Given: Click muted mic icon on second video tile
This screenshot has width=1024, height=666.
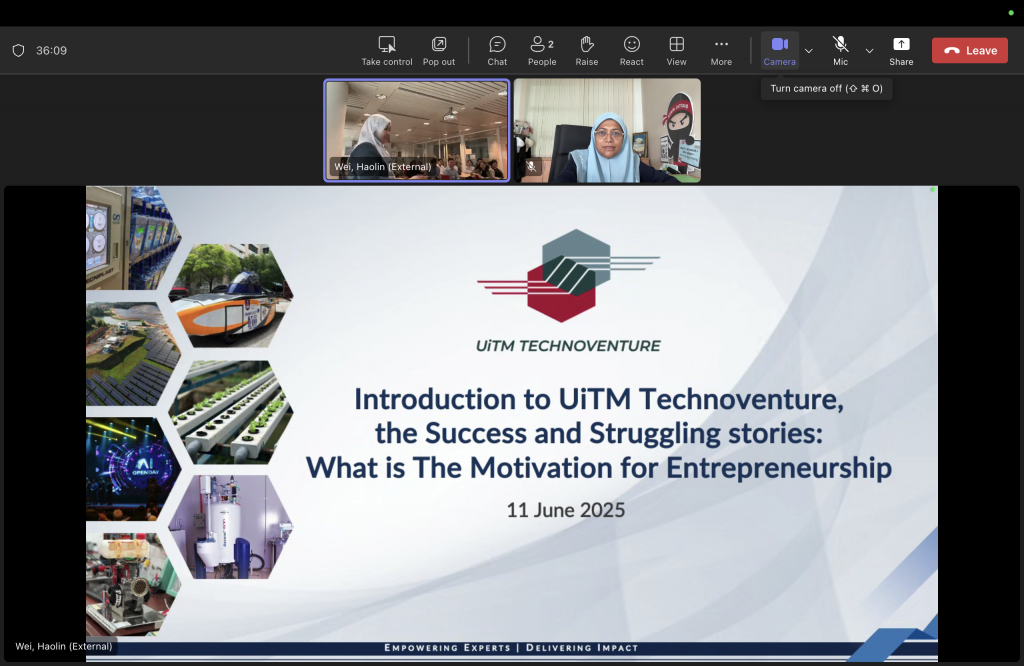Looking at the screenshot, I should click(532, 166).
